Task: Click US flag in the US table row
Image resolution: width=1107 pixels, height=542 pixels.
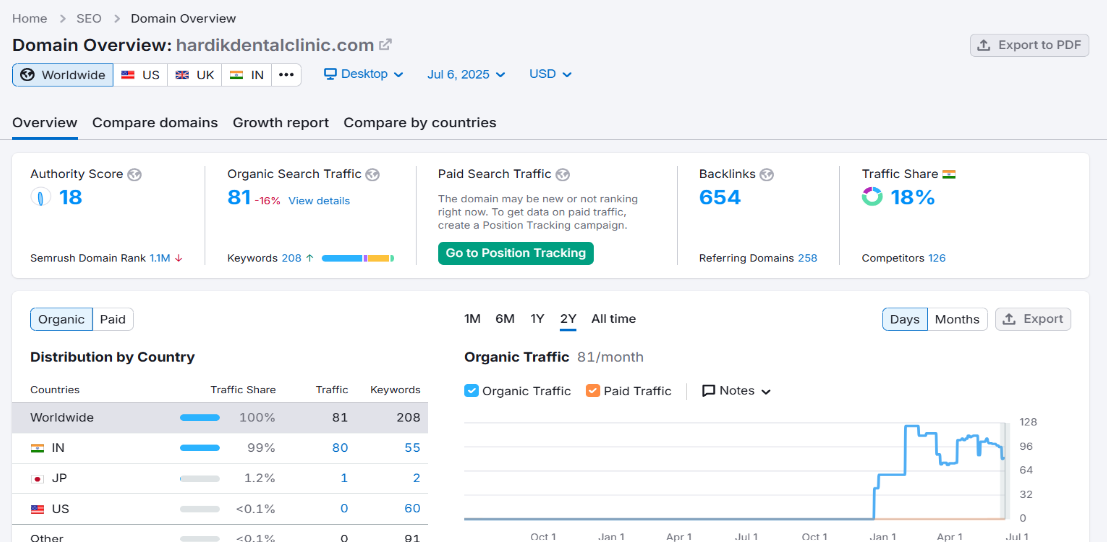Action: [37, 509]
